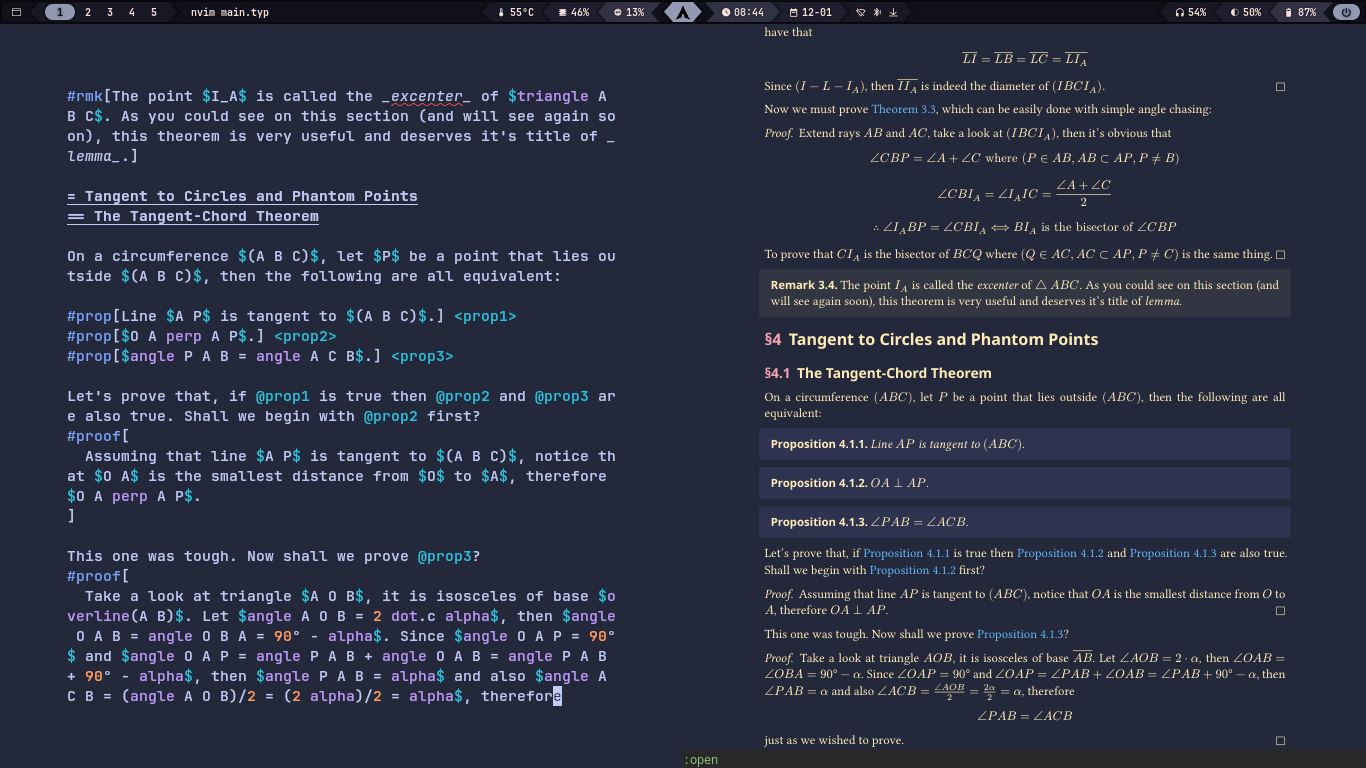Toggle Wi-Fi from the status bar
The height and width of the screenshot is (768, 1366).
[x=861, y=12]
